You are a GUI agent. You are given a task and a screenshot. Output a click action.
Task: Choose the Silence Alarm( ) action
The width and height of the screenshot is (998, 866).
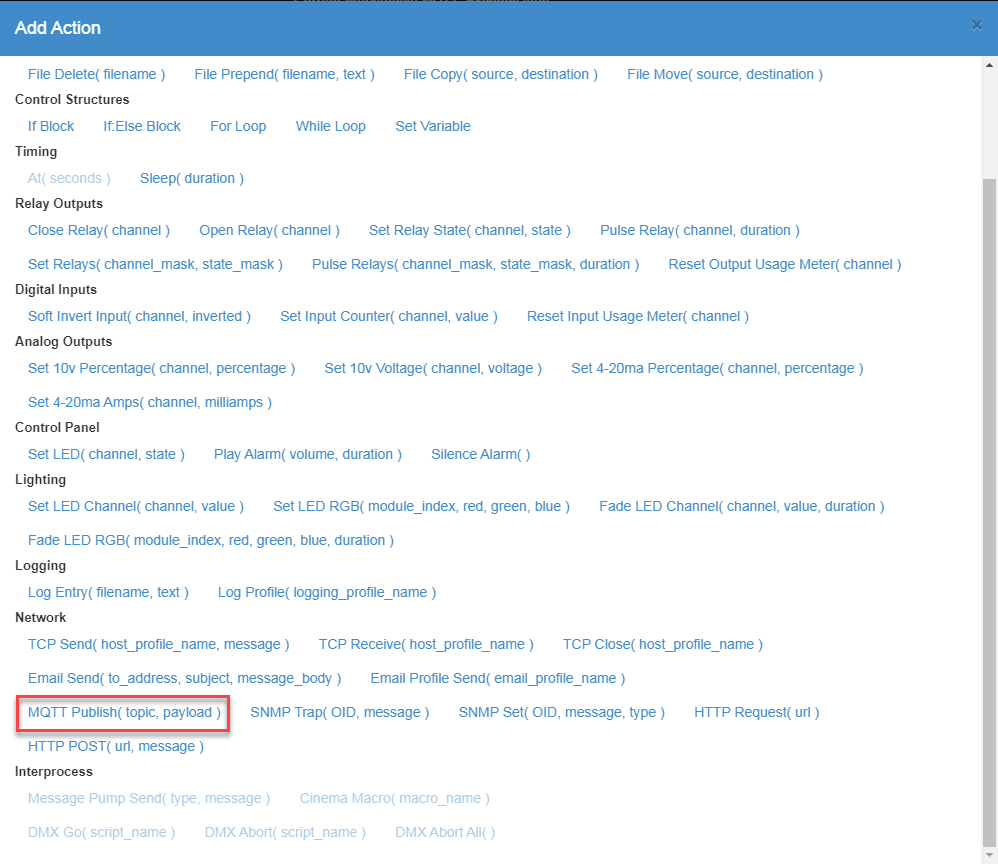481,454
